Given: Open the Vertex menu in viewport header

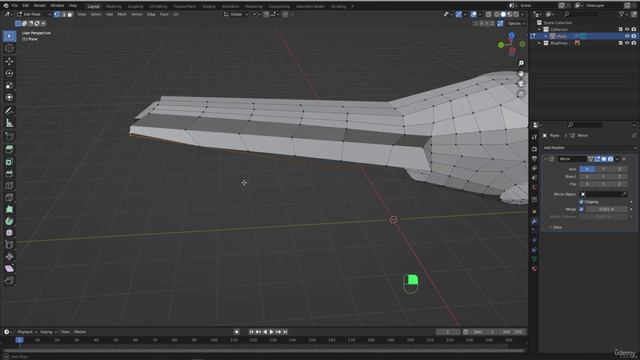Looking at the screenshot, I should [x=137, y=14].
